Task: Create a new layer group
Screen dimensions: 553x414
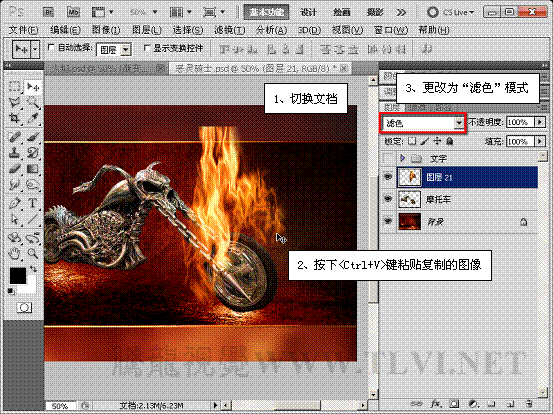Action: tap(491, 404)
